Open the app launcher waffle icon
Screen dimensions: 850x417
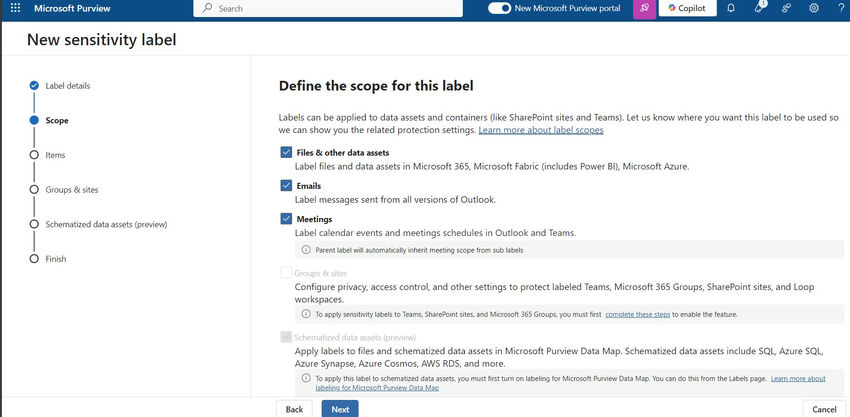[x=14, y=8]
